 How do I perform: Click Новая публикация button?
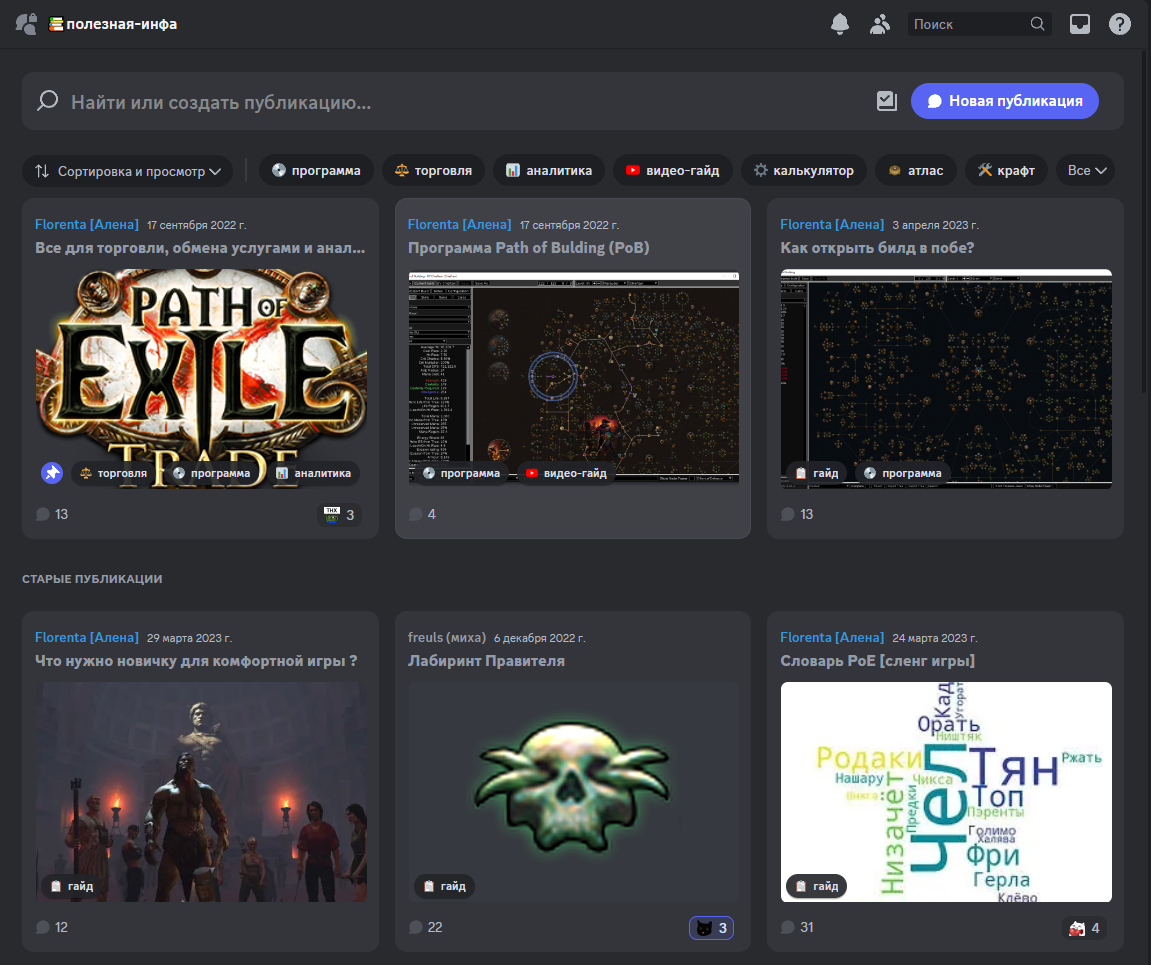point(1004,101)
